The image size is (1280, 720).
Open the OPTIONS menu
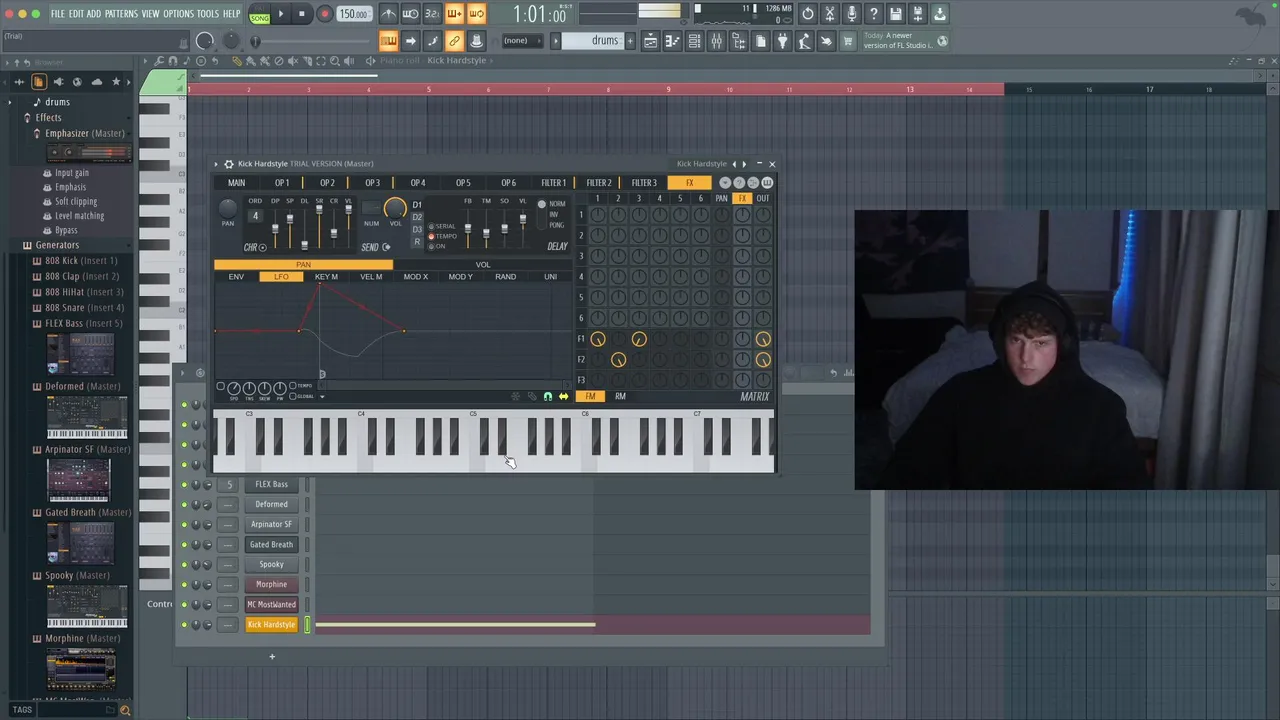(x=178, y=14)
